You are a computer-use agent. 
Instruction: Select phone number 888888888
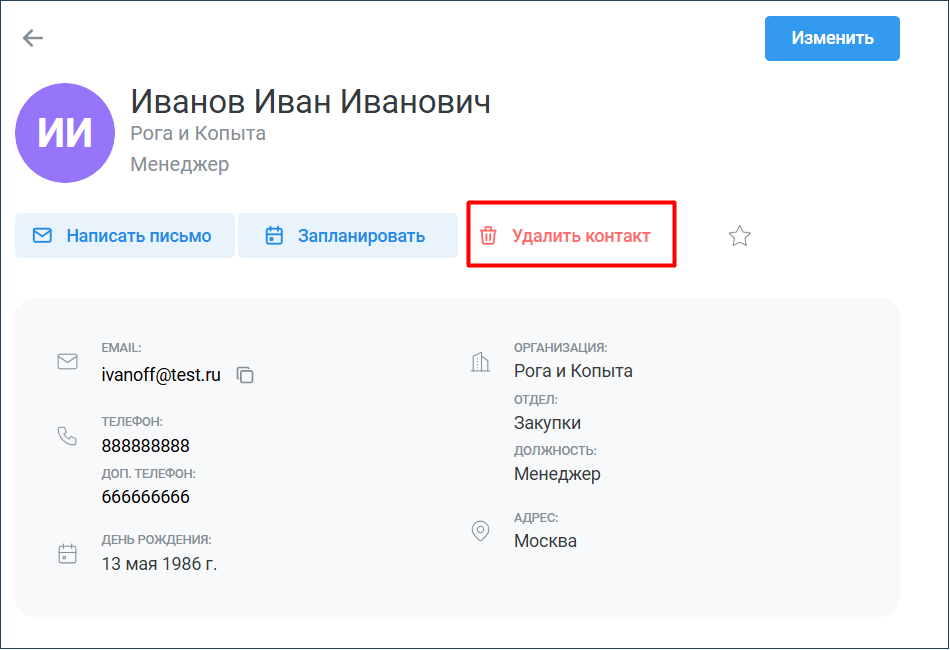click(x=145, y=446)
